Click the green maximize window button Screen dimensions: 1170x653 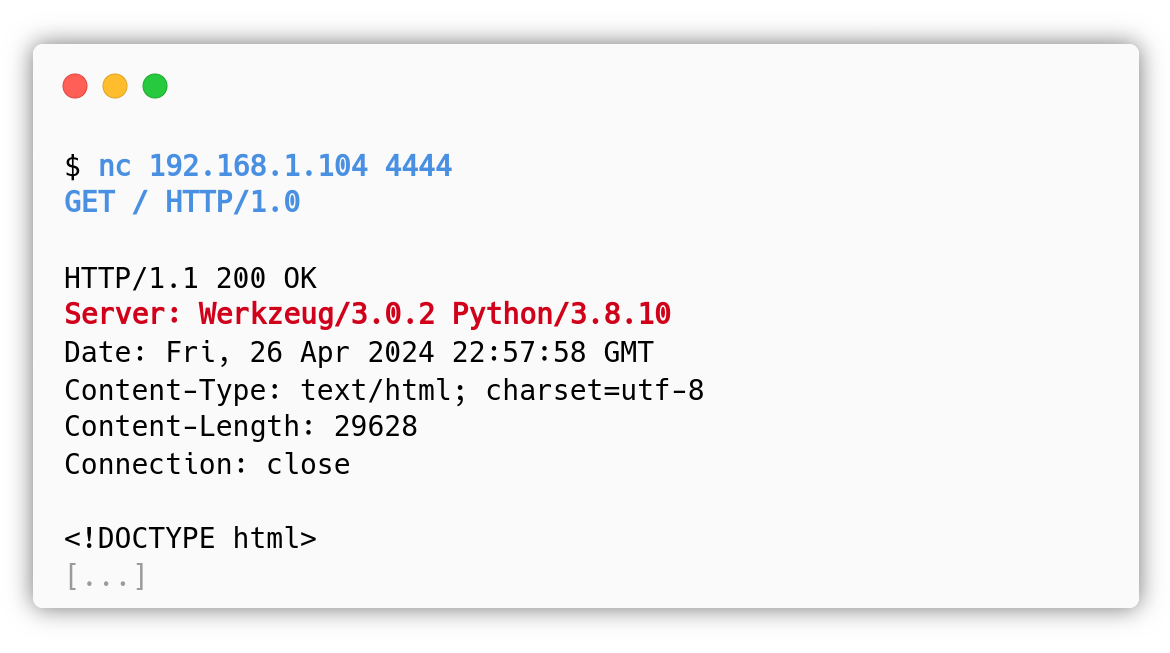tap(155, 86)
